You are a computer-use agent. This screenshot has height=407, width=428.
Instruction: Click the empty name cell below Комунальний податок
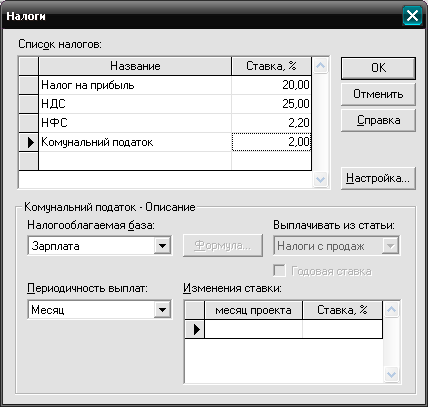(135, 161)
